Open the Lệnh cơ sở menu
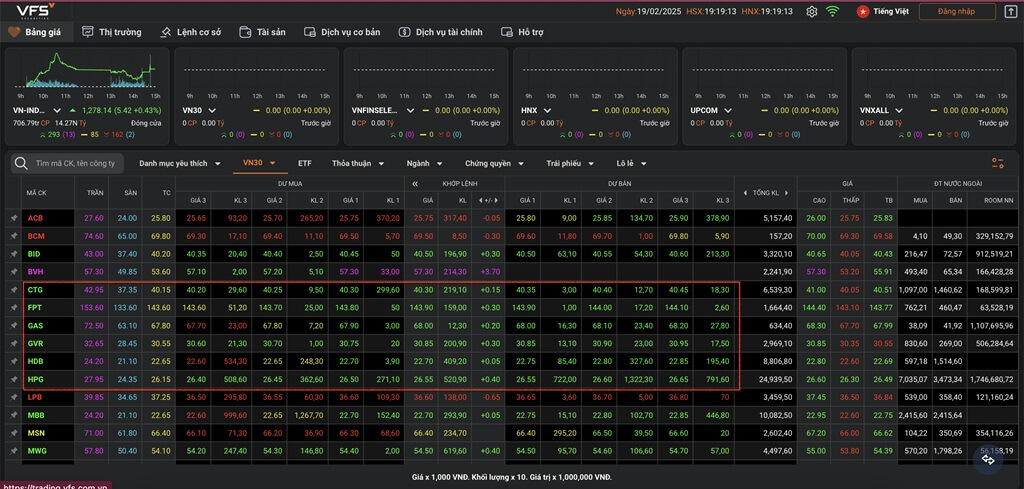The image size is (1024, 489). (x=191, y=32)
